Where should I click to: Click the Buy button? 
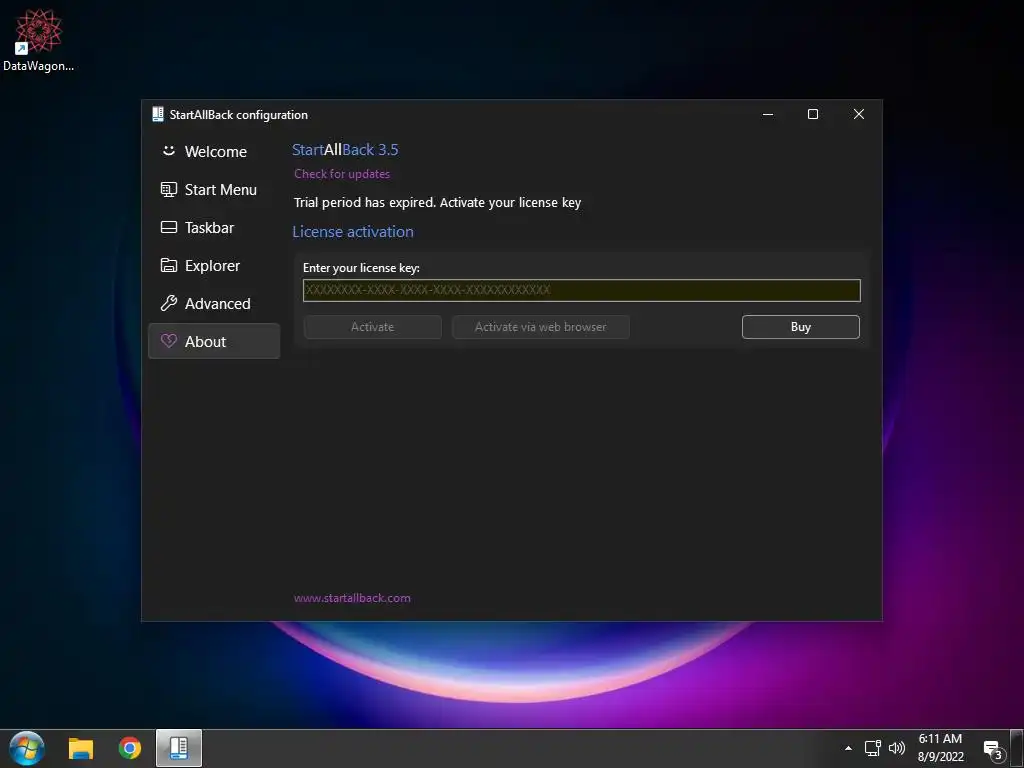[x=801, y=327]
